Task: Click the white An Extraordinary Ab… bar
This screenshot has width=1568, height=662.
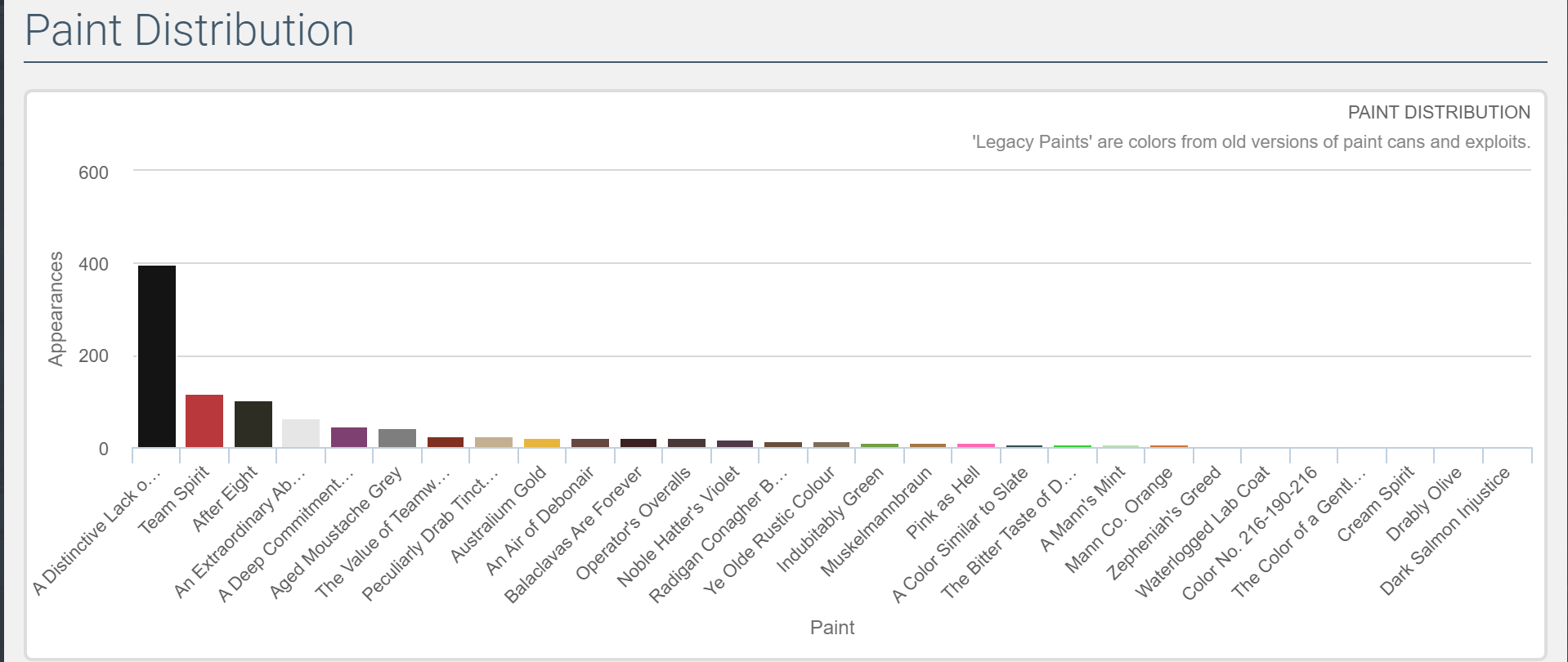Action: coord(301,433)
